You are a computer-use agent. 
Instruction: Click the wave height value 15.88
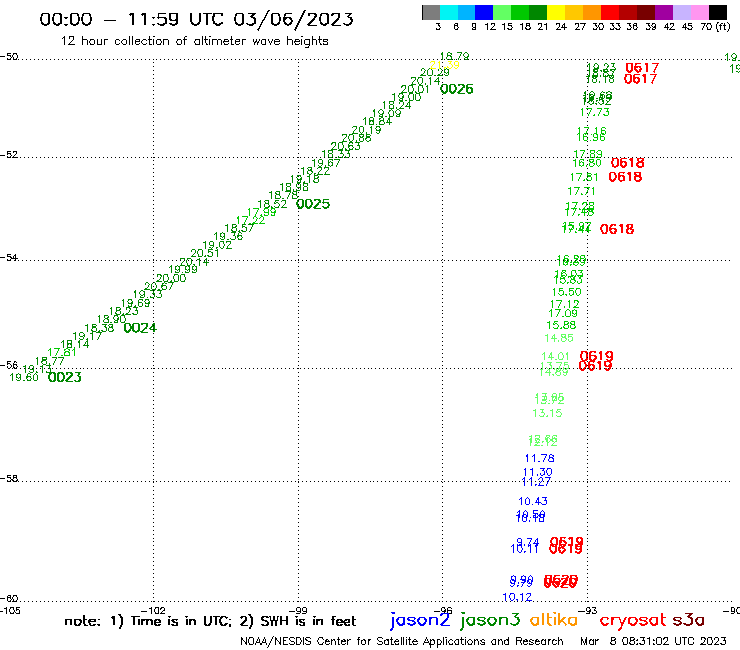click(561, 325)
